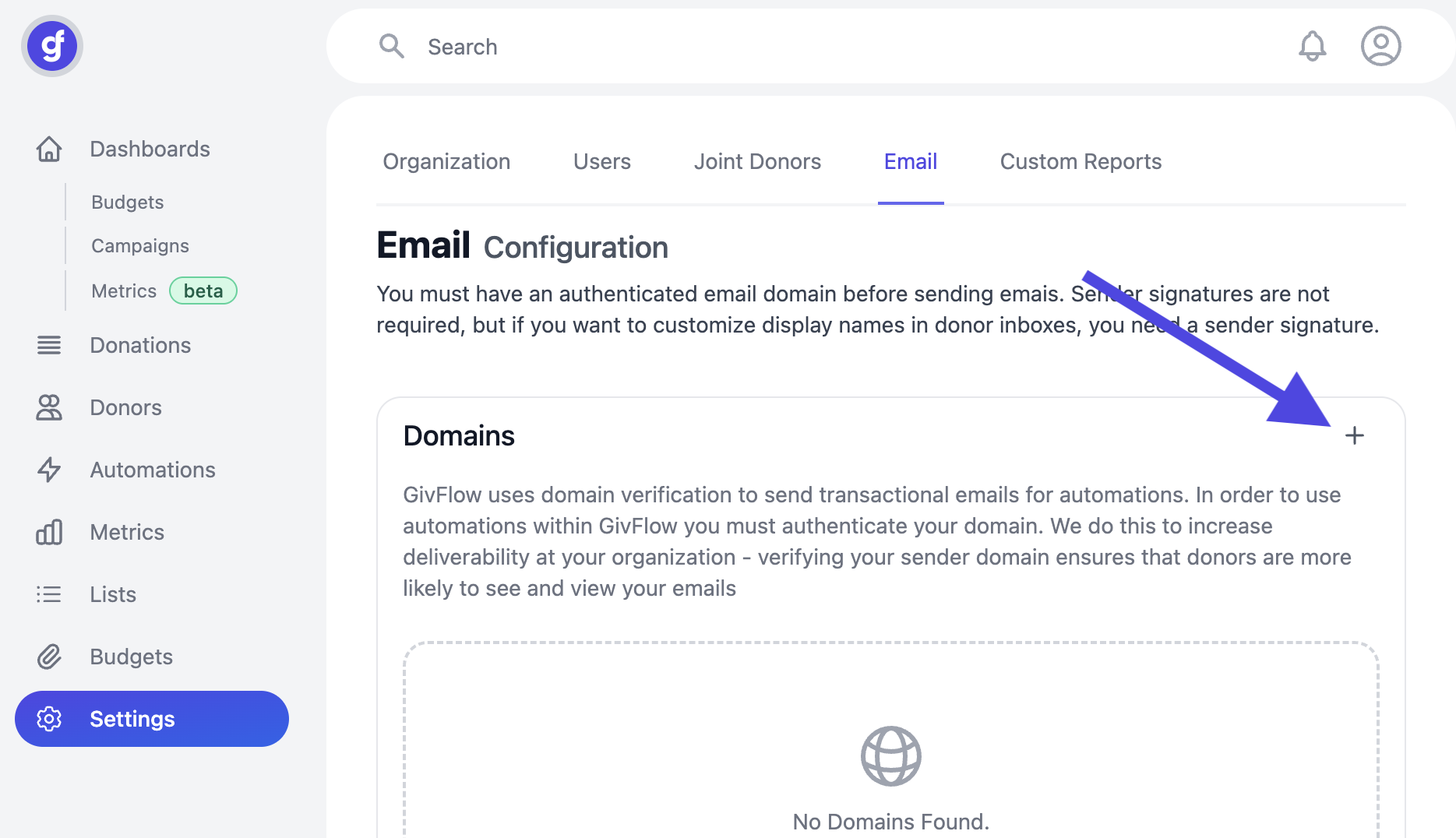This screenshot has width=1456, height=838.
Task: Go to Donors page
Action: (x=125, y=407)
